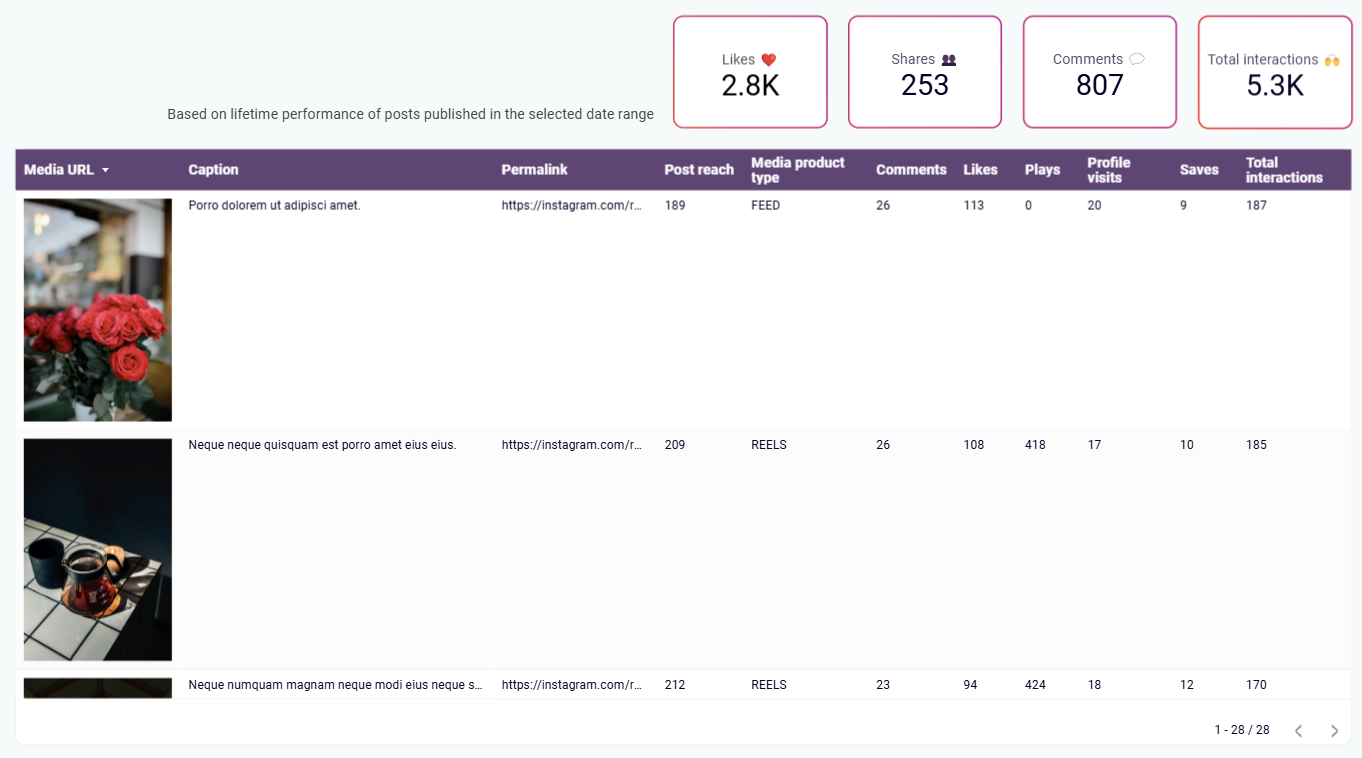Click plays value 424
Screen dimensions: 1362x758
(1035, 685)
